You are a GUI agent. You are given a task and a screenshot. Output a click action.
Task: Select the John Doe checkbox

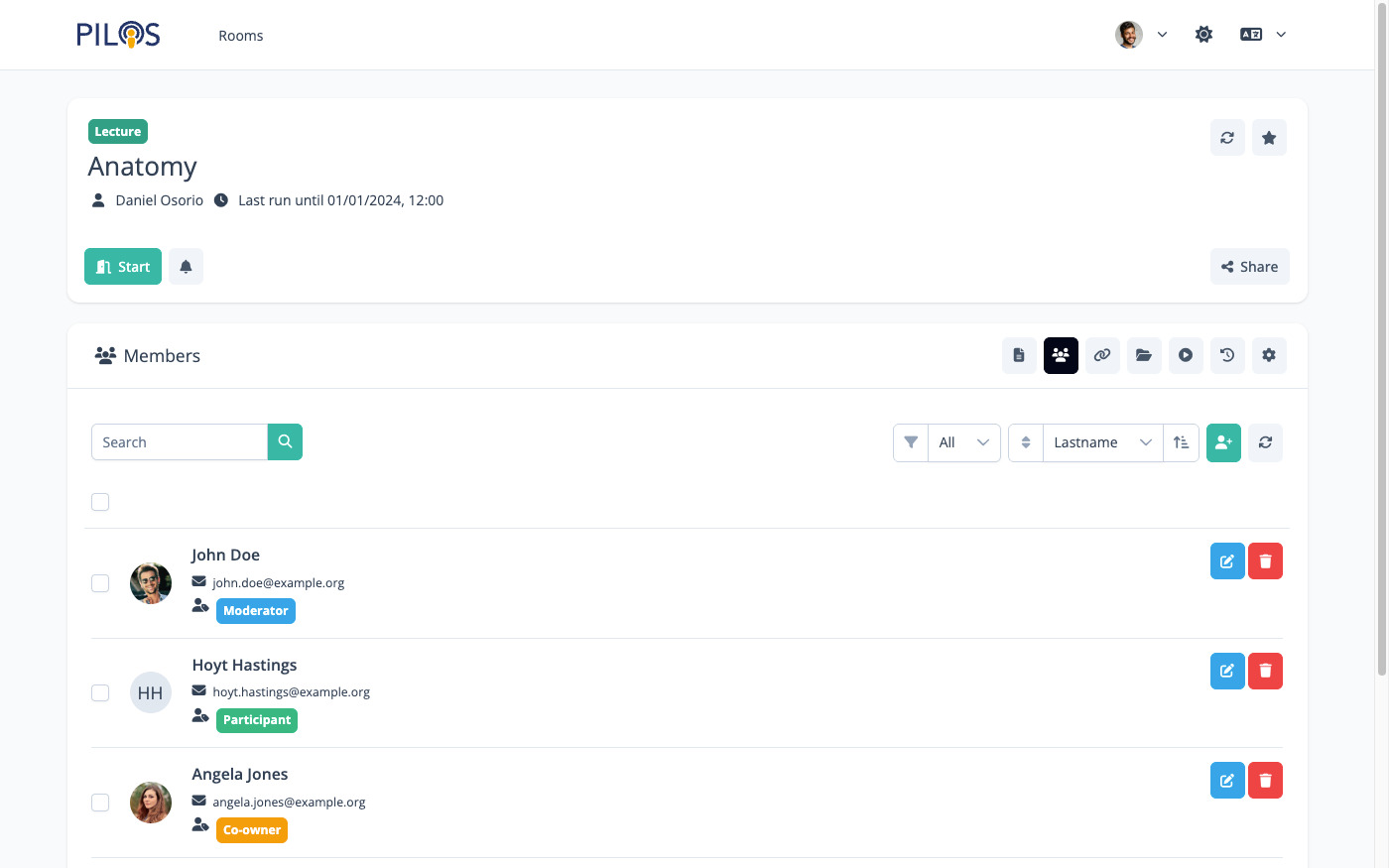[x=100, y=583]
